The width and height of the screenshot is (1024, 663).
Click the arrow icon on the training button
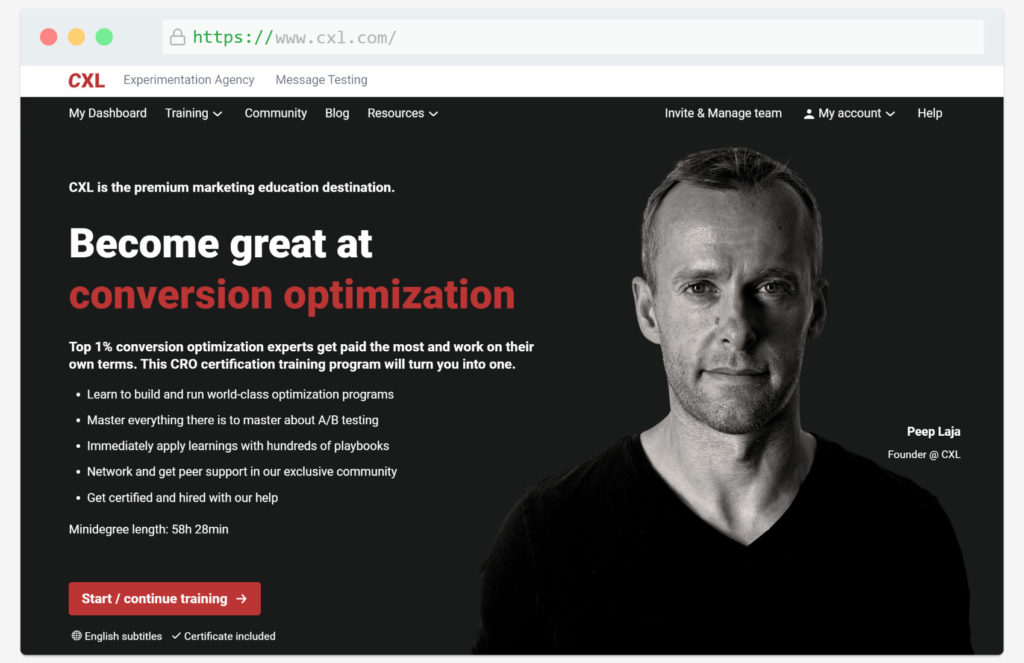(242, 598)
